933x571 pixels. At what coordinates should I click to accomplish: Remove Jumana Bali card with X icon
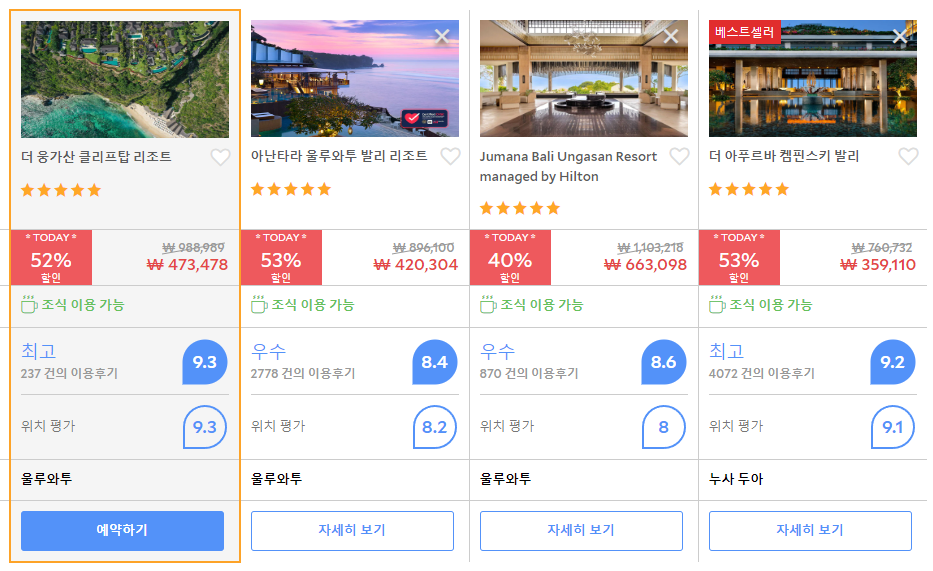coord(671,36)
